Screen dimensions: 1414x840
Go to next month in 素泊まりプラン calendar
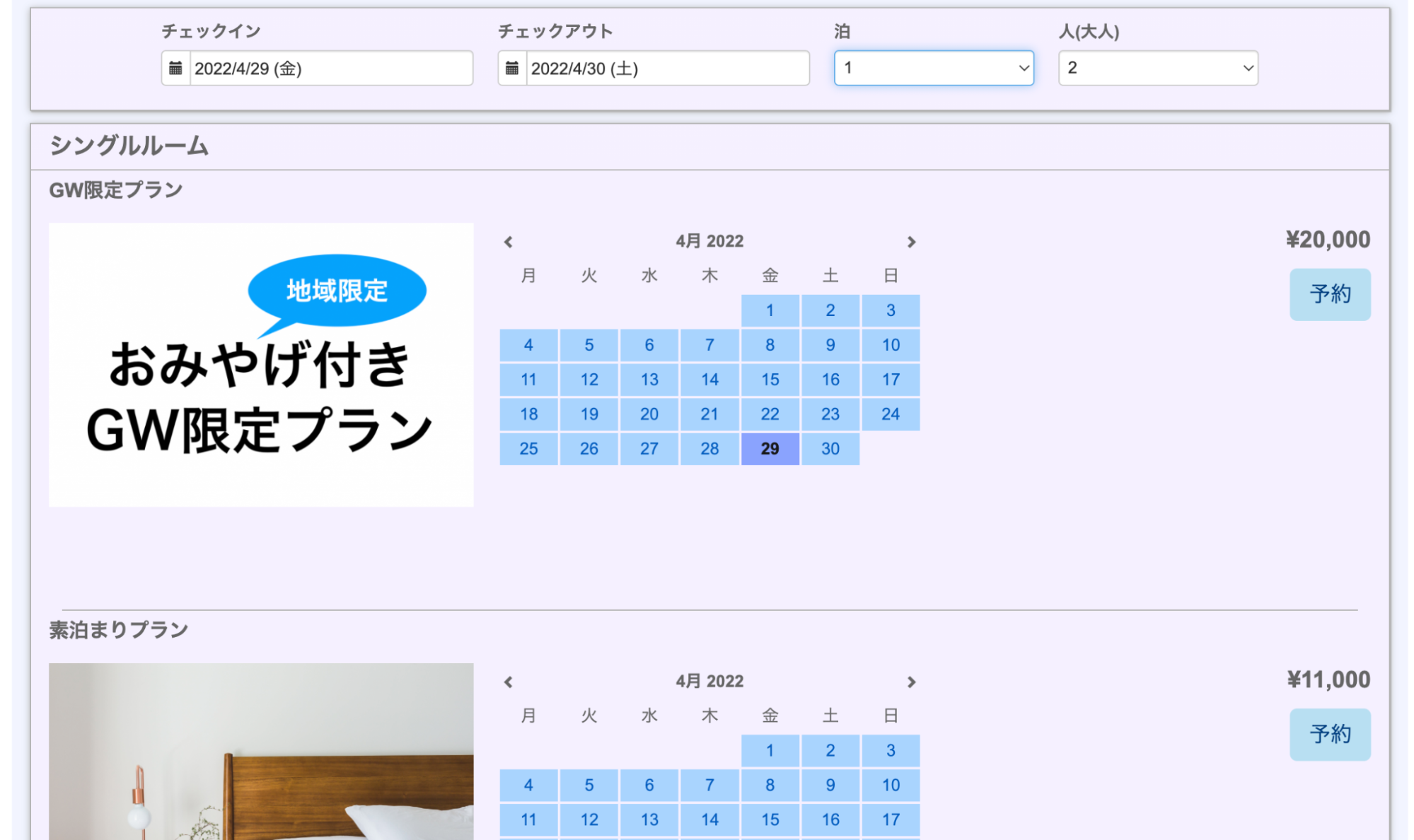click(911, 682)
